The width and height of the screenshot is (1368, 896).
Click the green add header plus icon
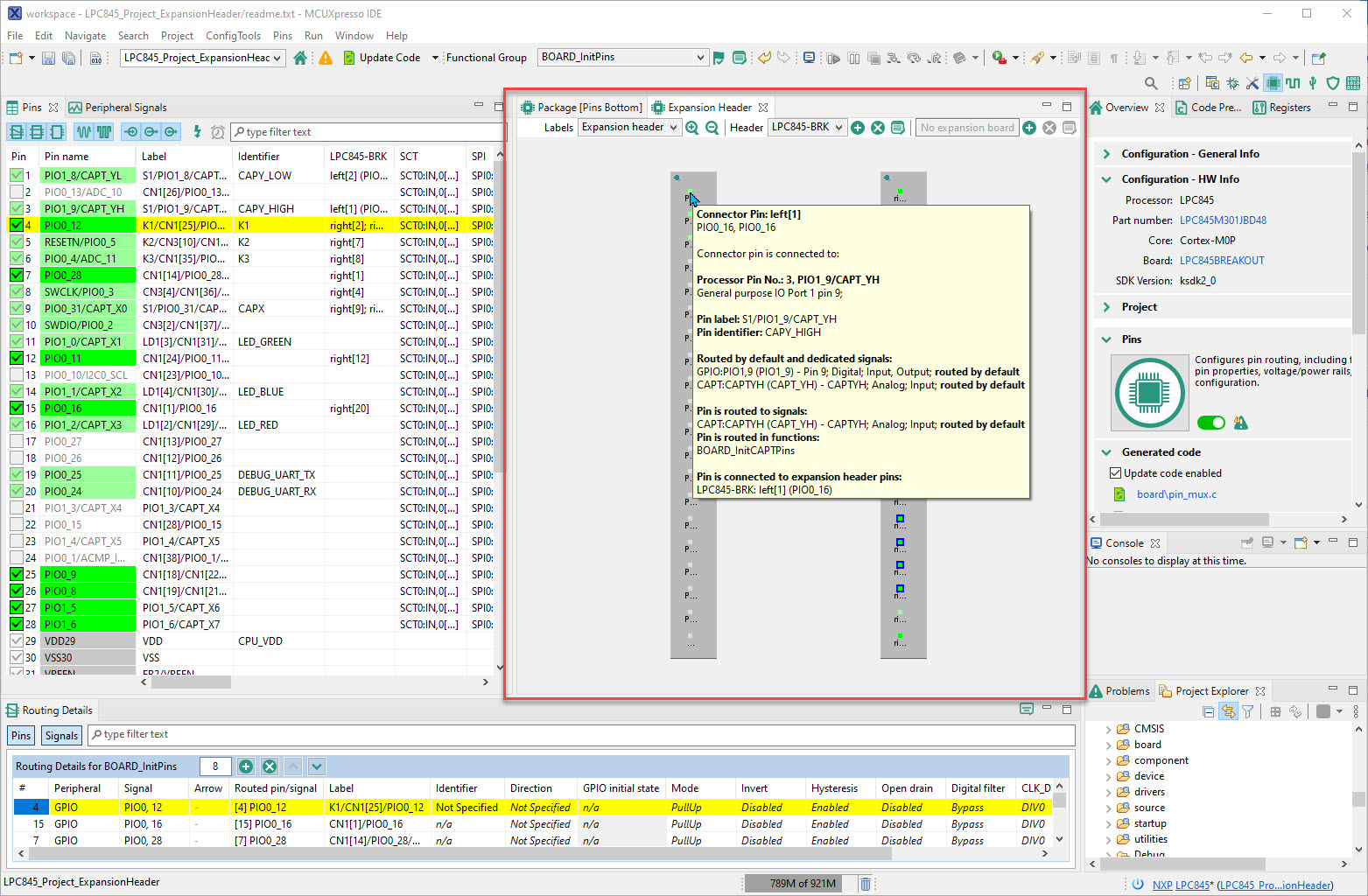pyautogui.click(x=858, y=128)
